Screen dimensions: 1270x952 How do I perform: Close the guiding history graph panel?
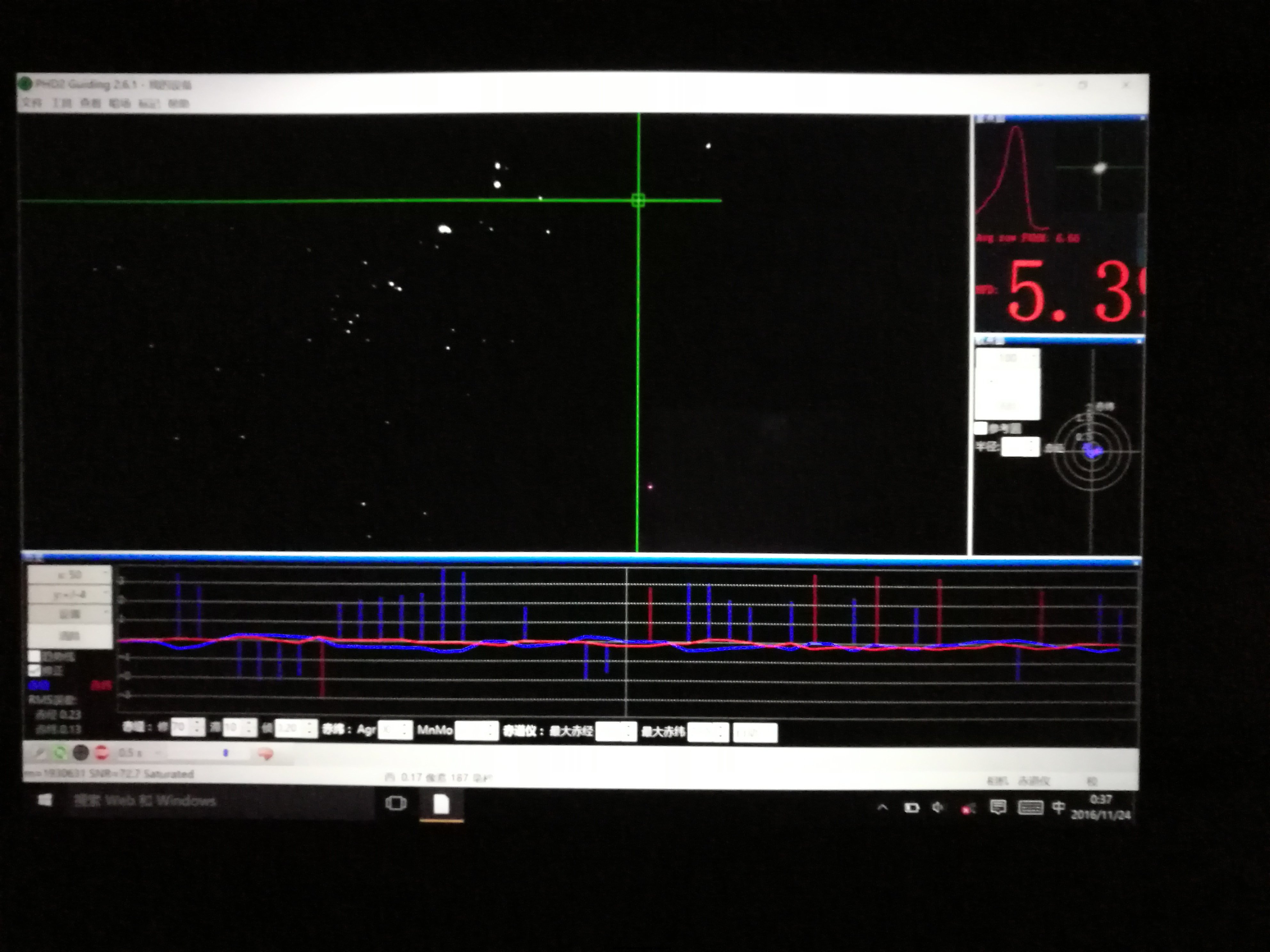[1136, 563]
